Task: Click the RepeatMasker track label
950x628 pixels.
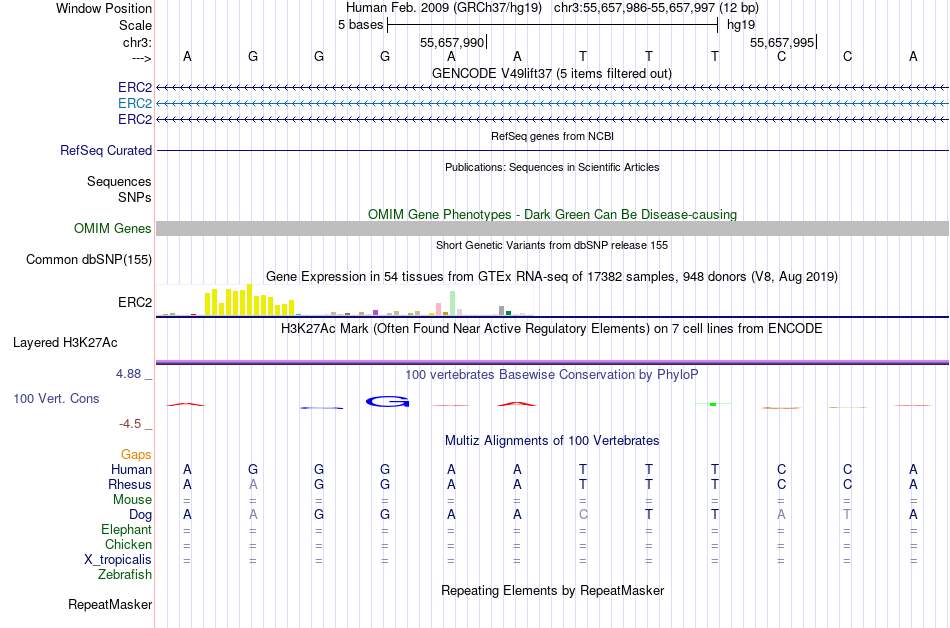Action: pos(110,604)
